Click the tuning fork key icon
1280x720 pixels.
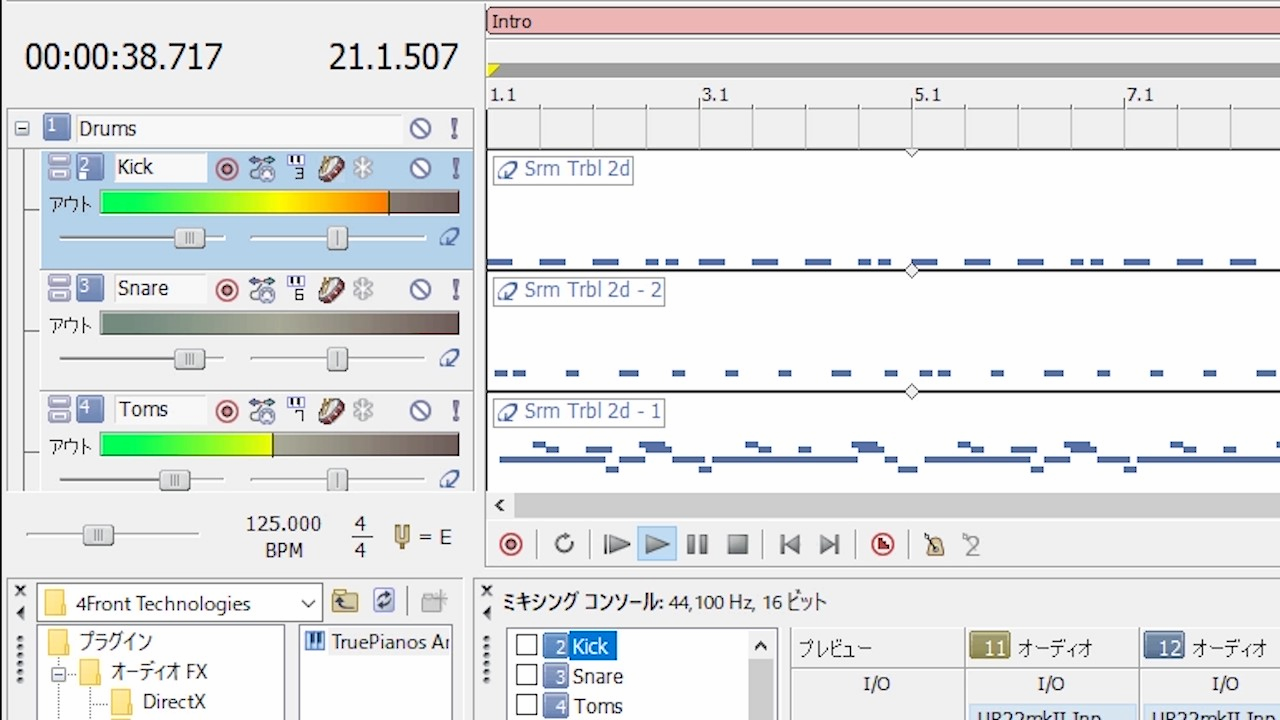click(x=402, y=537)
